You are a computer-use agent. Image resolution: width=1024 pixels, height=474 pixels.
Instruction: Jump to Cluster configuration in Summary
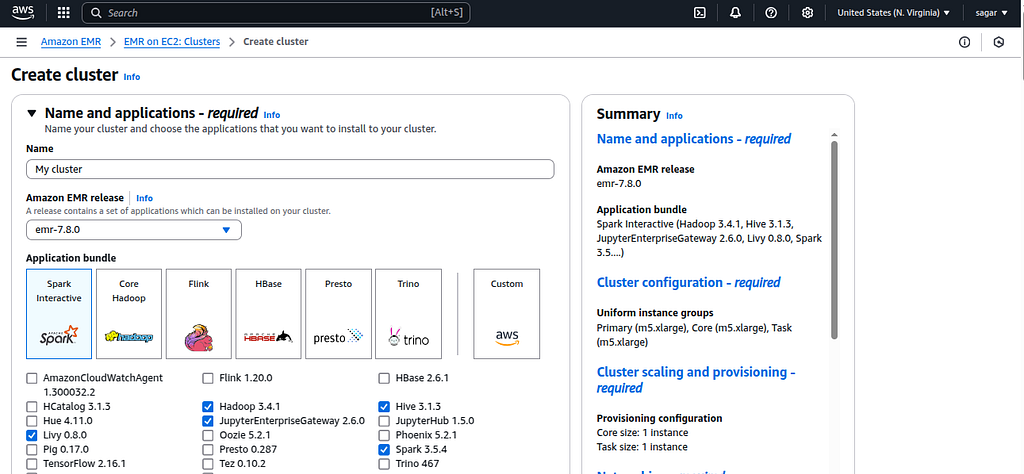click(688, 283)
